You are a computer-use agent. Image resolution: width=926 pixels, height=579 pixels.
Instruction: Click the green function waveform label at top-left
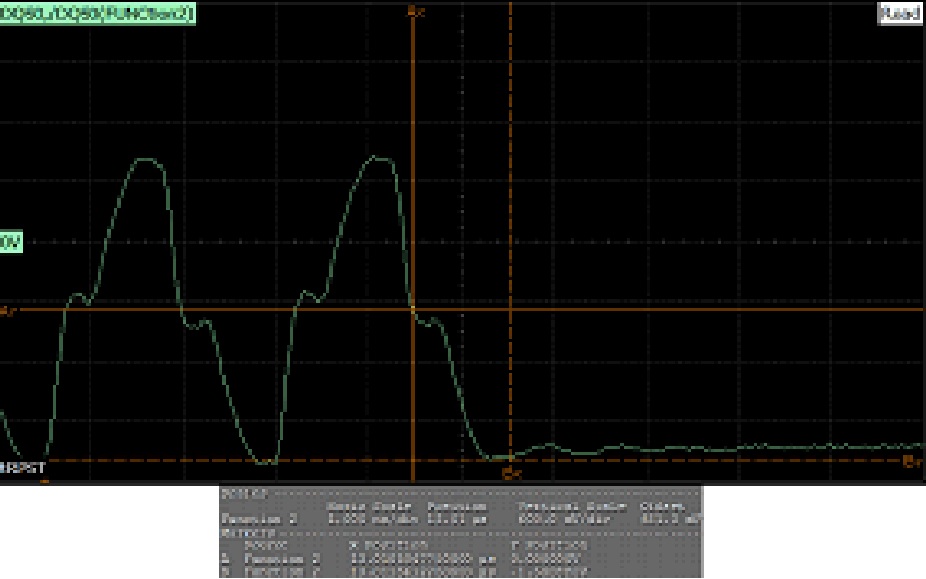tap(97, 14)
